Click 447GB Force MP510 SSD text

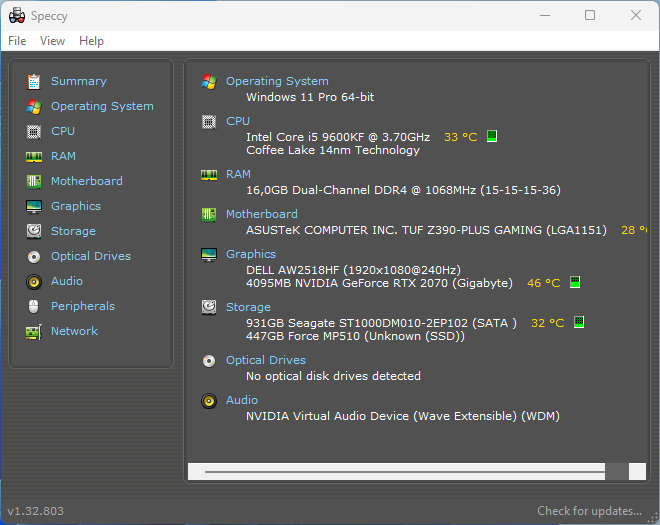click(355, 336)
